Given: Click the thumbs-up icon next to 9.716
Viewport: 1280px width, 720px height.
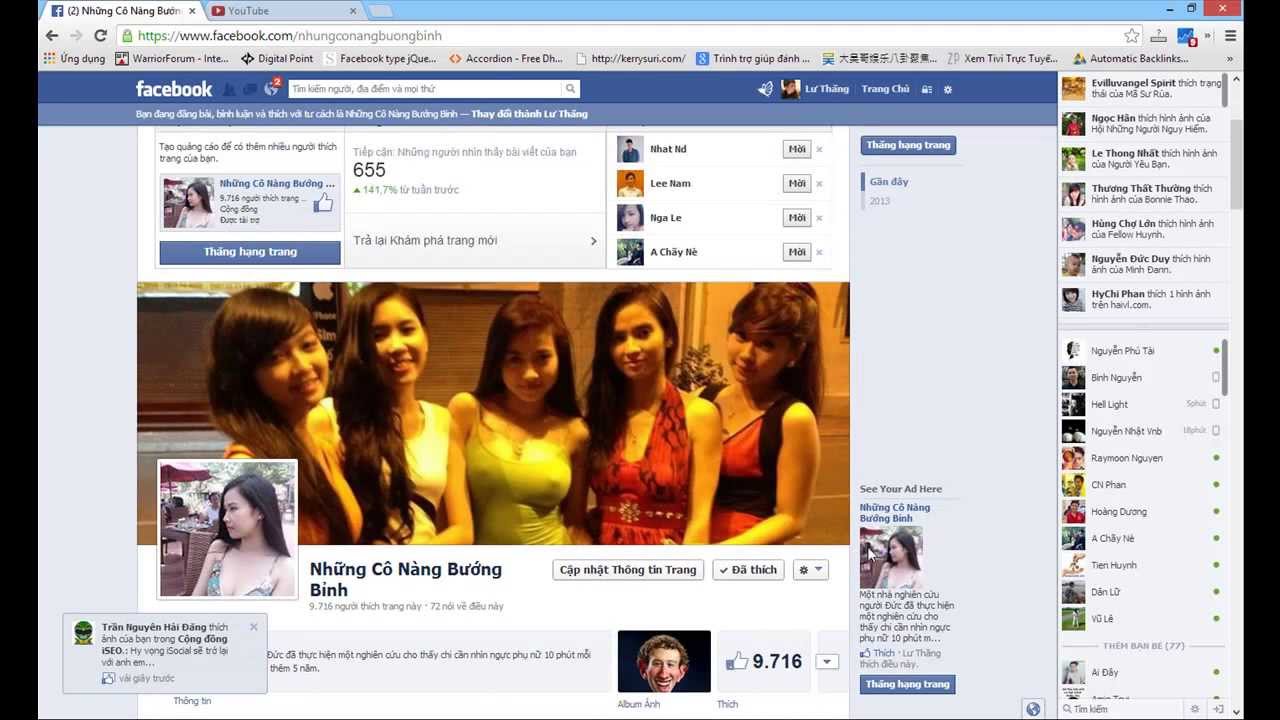Looking at the screenshot, I should (x=737, y=661).
